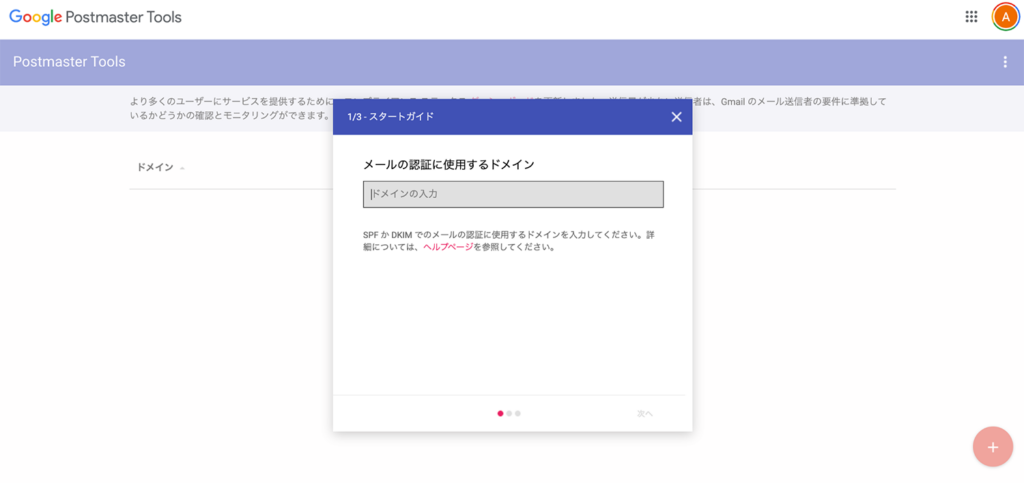Select the second step indicator dot

(x=509, y=413)
